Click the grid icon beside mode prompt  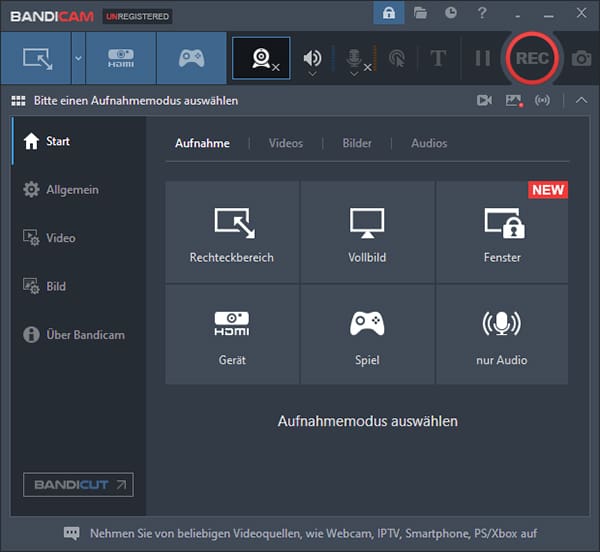tap(18, 101)
